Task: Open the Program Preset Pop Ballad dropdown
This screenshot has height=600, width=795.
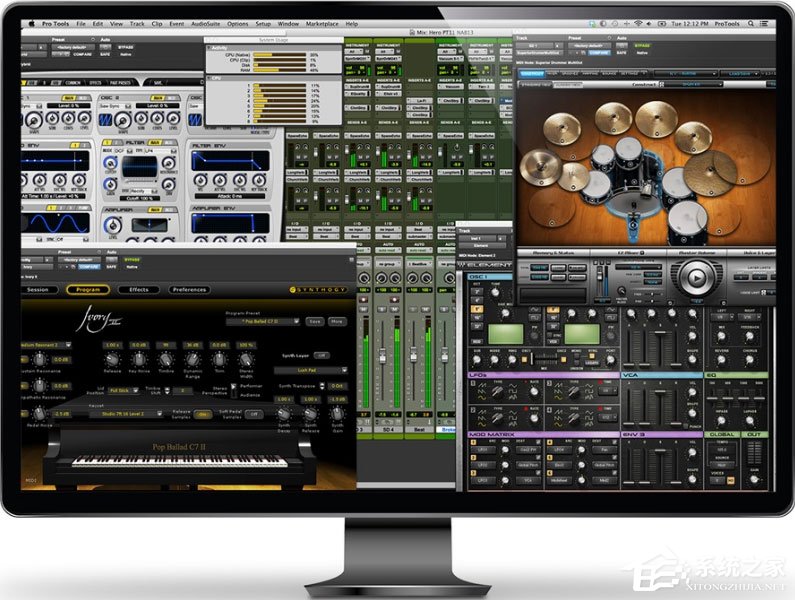Action: tap(263, 322)
